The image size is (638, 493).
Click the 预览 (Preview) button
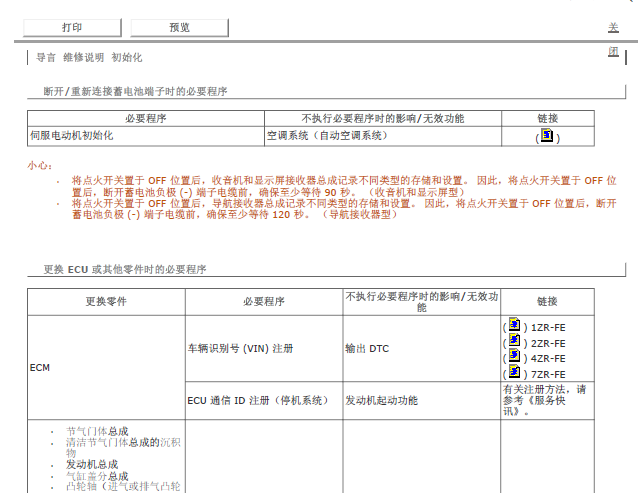[179, 28]
